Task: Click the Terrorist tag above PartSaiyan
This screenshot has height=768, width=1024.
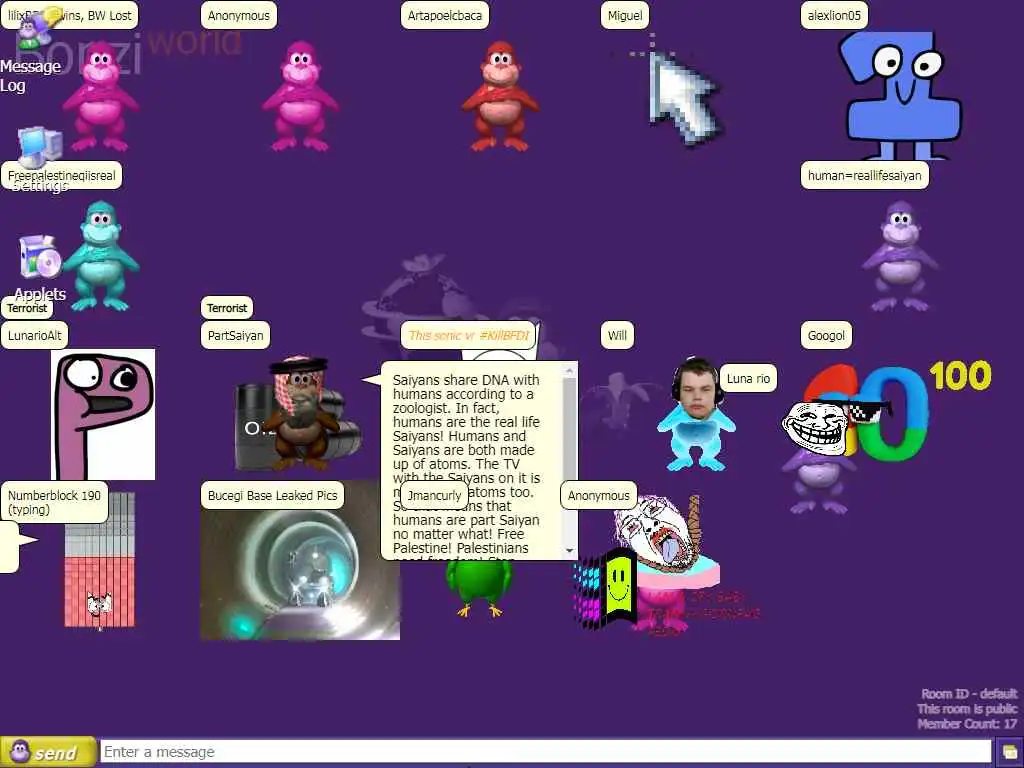Action: [x=227, y=308]
